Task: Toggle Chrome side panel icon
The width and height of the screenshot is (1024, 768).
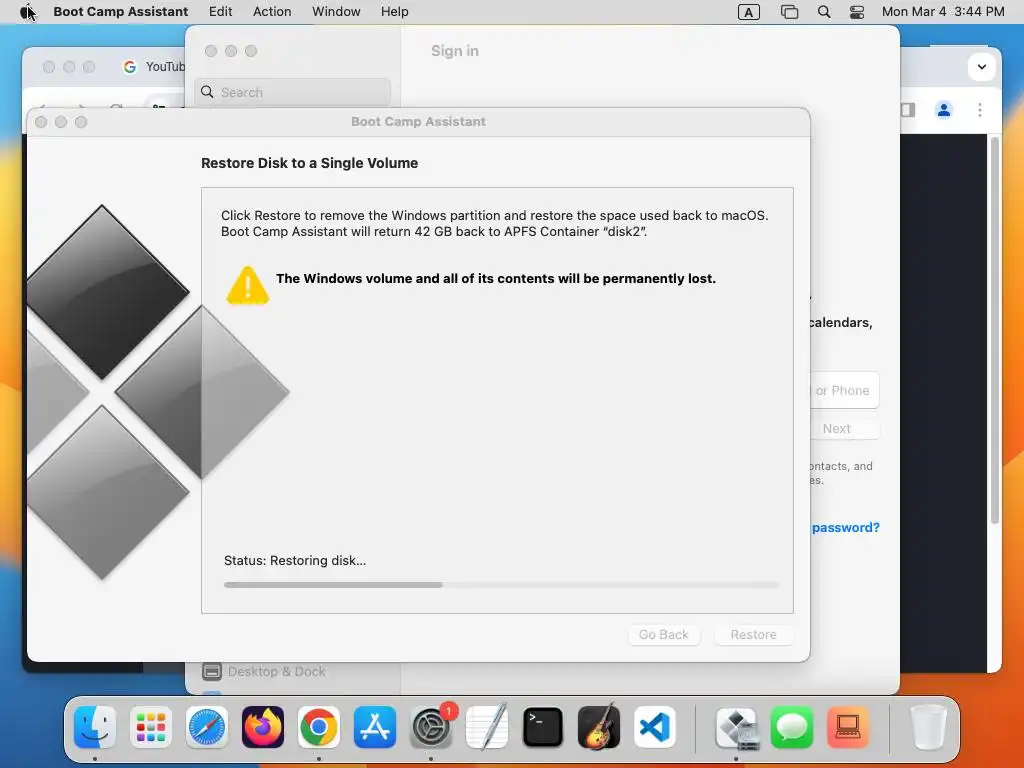Action: 908,110
